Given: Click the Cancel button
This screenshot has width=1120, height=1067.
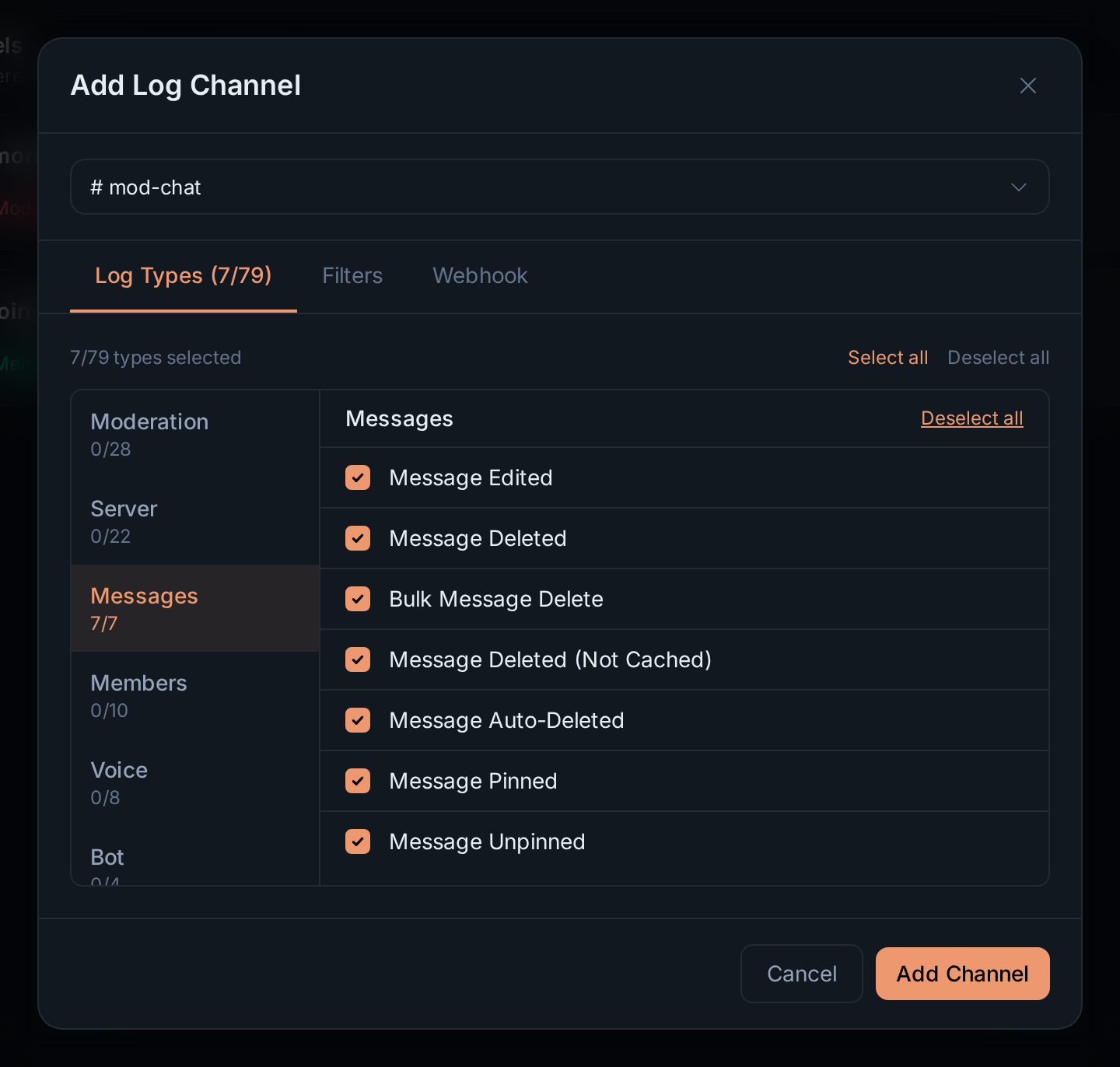Looking at the screenshot, I should (801, 974).
